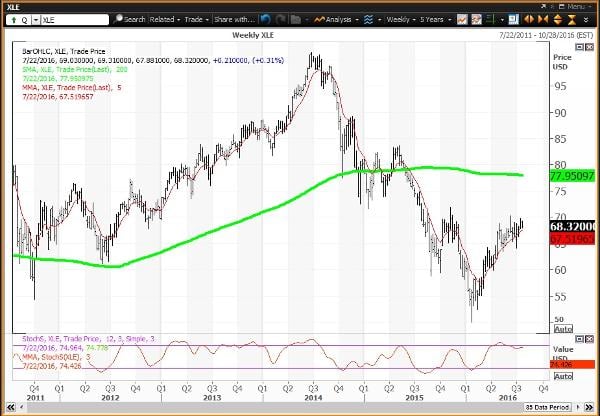Click the green 77.95097 price label
Viewport: 600px width, 416px height.
(572, 176)
